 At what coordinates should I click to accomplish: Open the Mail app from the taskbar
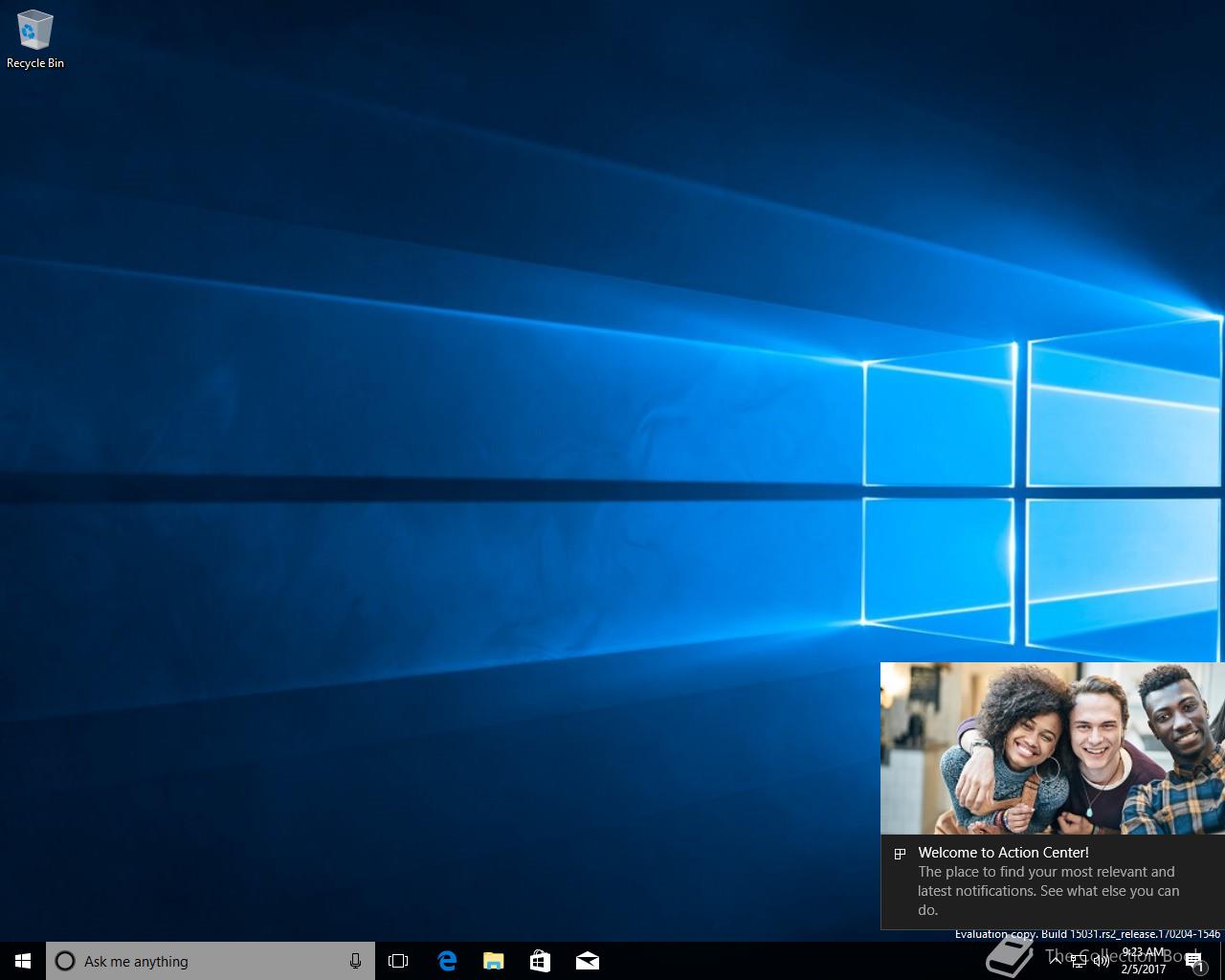588,961
